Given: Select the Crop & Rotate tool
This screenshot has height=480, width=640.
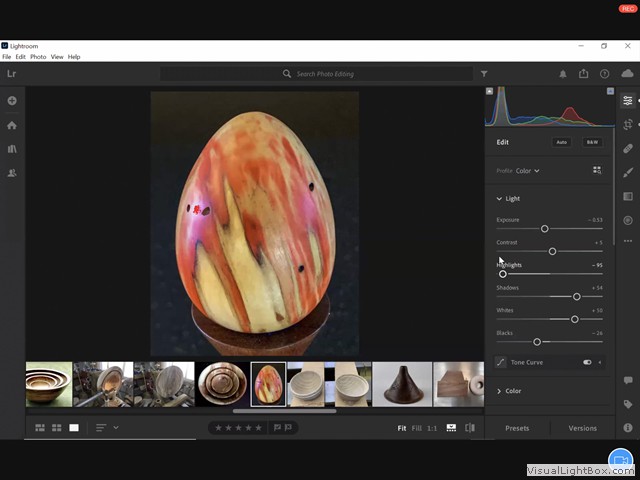Looking at the screenshot, I should click(627, 124).
